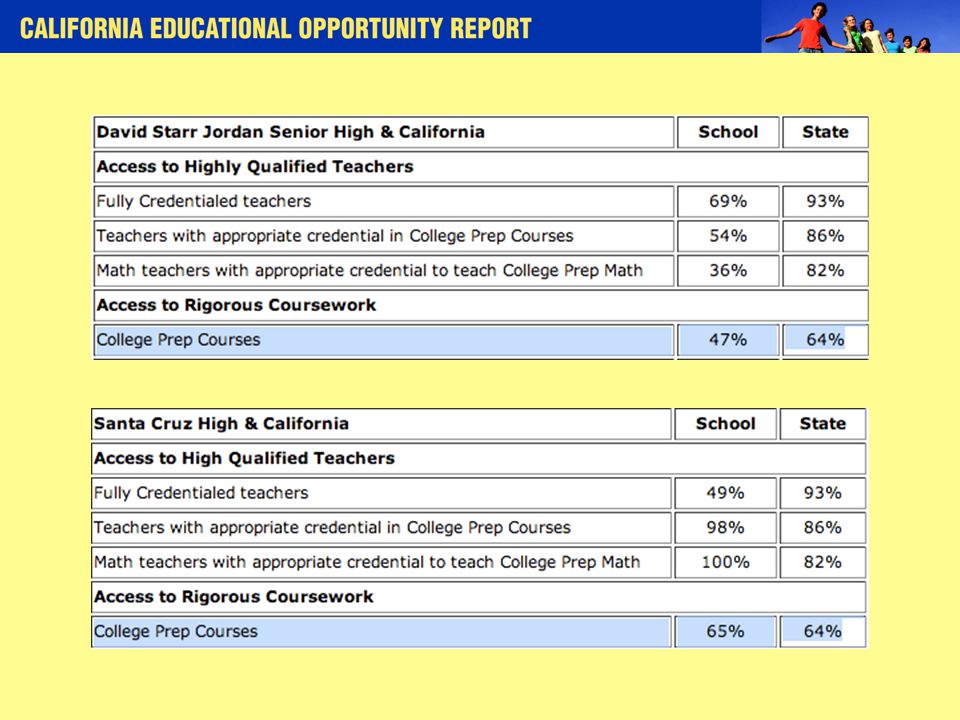This screenshot has height=720, width=960.
Task: Click the 69% fully credentialed school value
Action: (728, 201)
